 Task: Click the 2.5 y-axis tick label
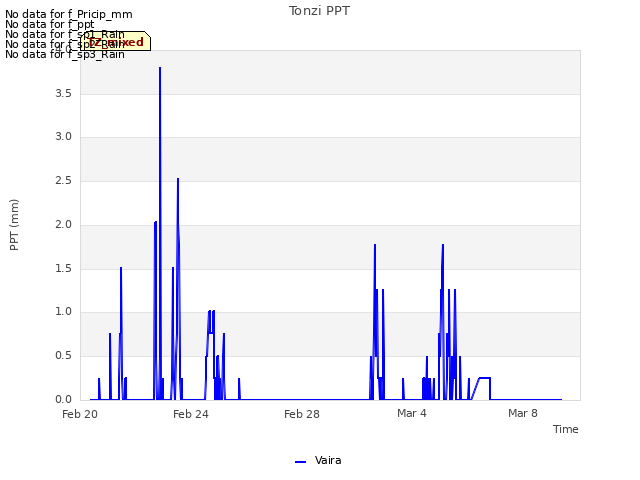[63, 180]
